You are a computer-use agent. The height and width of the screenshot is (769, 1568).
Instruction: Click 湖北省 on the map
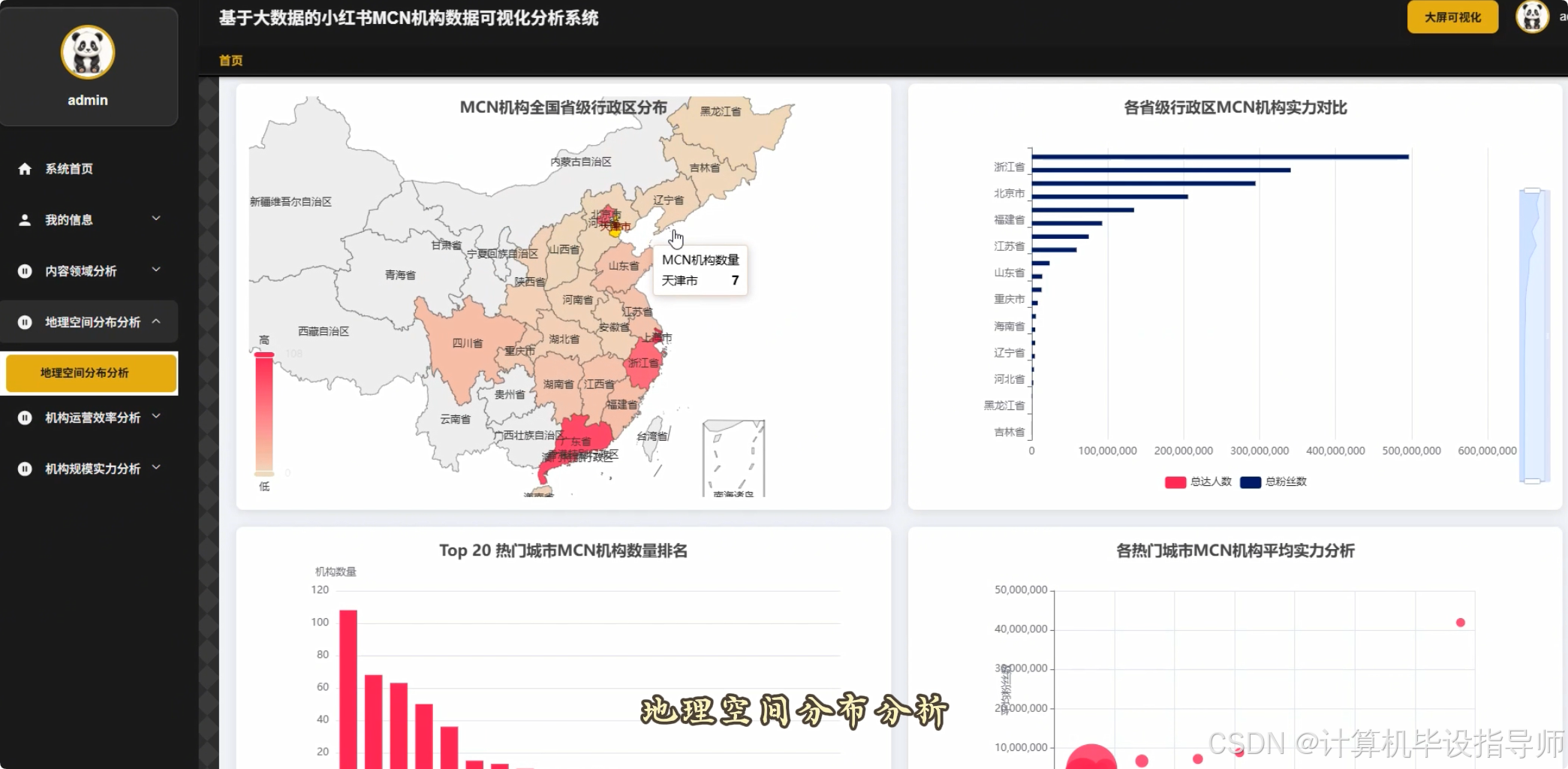click(x=564, y=340)
